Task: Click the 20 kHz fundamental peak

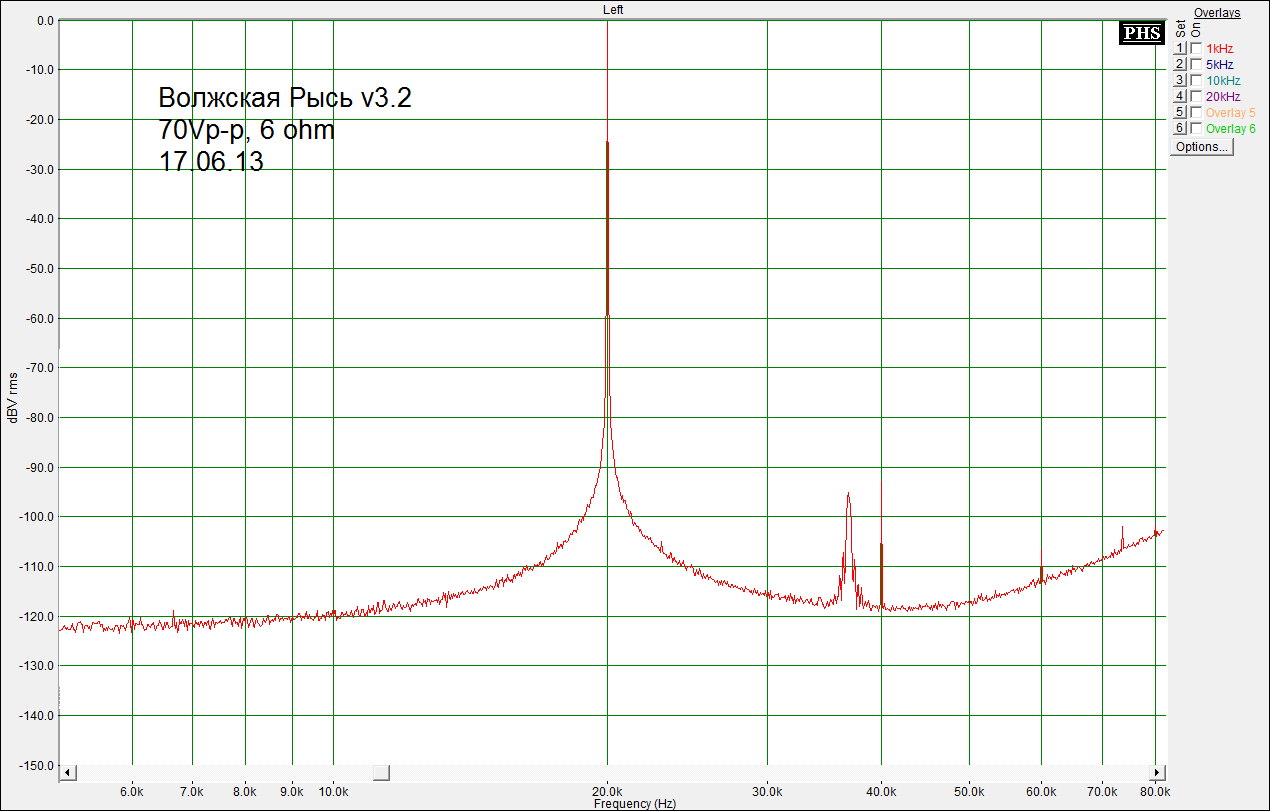Action: pos(607,230)
